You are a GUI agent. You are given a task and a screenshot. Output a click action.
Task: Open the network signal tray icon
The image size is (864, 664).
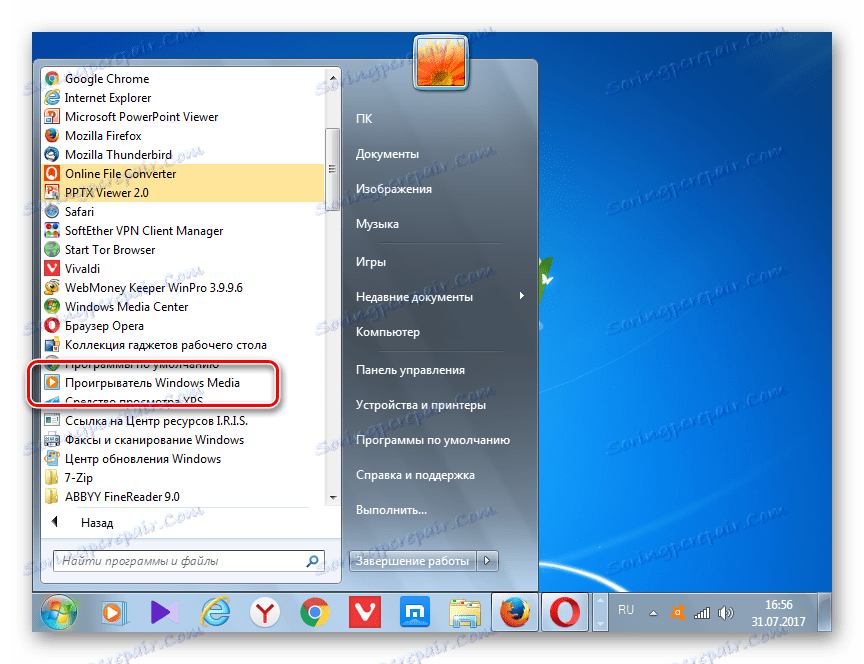tap(701, 613)
